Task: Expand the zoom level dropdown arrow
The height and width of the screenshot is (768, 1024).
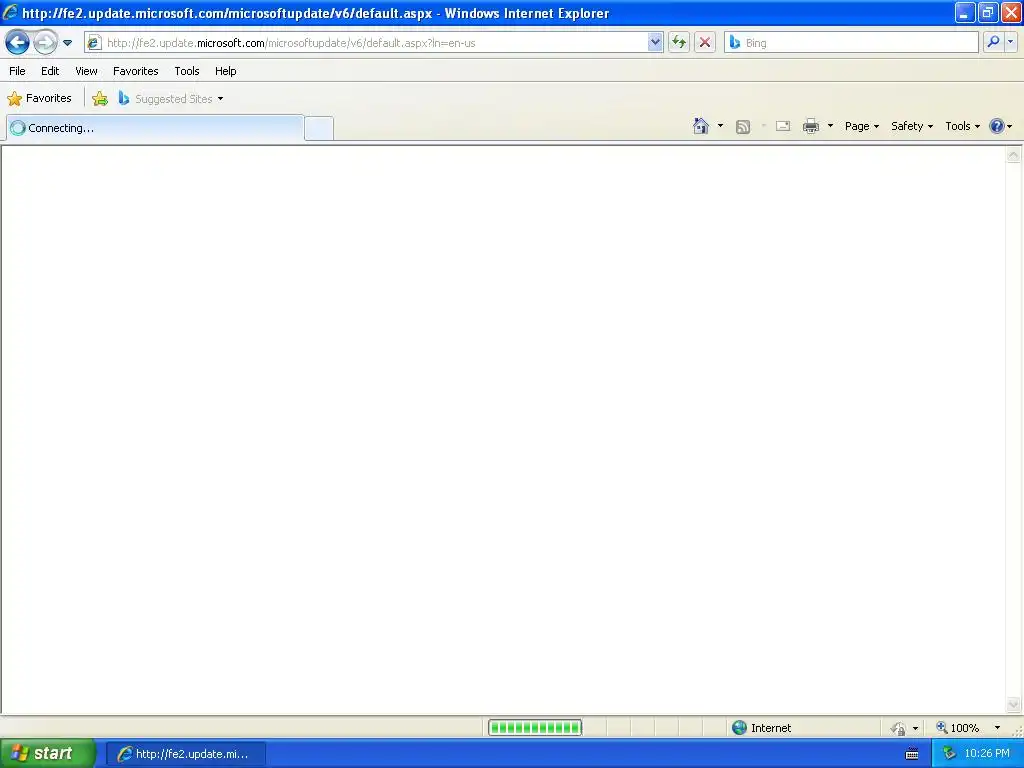Action: pyautogui.click(x=997, y=728)
